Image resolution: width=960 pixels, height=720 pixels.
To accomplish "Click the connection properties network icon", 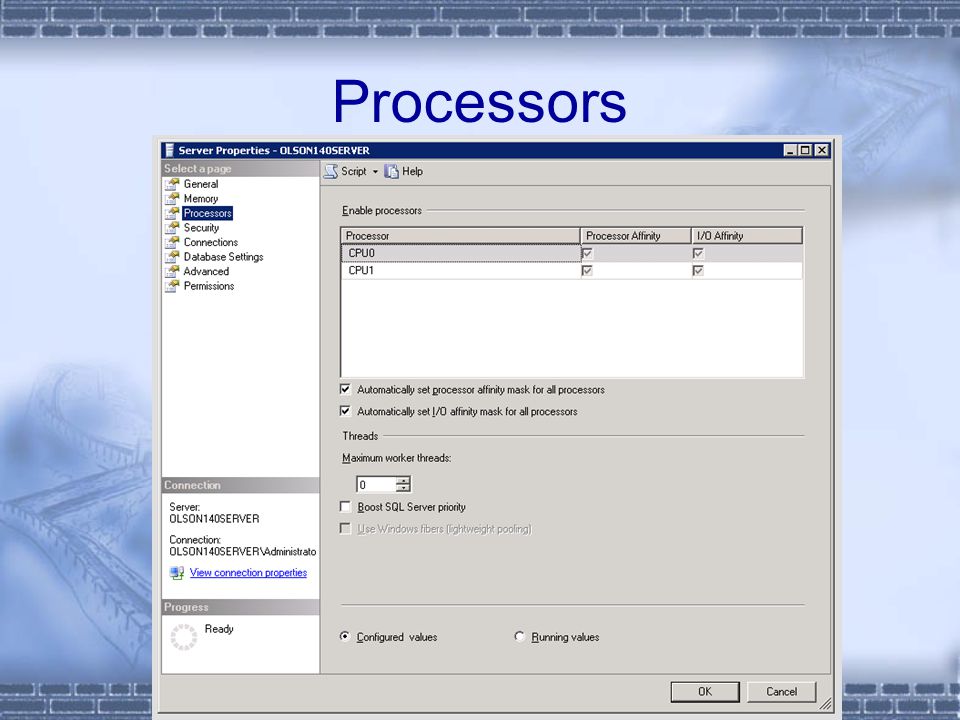I will 177,573.
